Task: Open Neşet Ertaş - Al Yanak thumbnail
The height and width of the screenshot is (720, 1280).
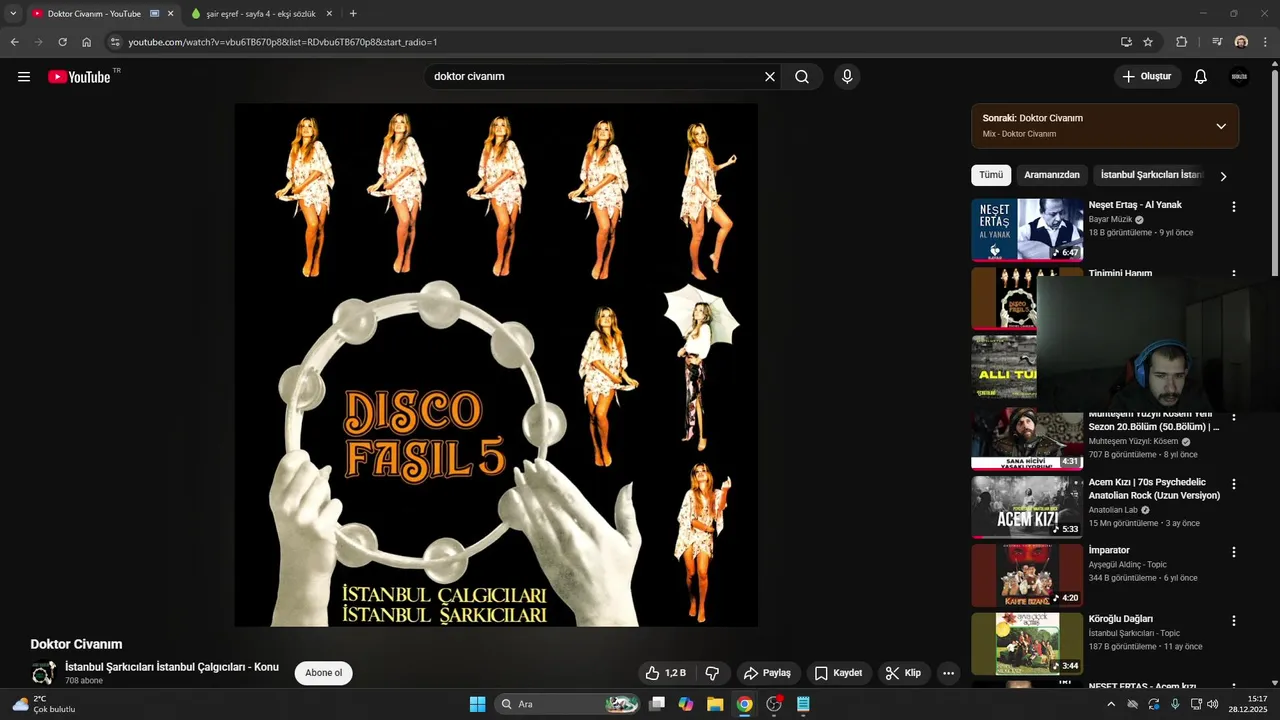Action: click(1027, 230)
